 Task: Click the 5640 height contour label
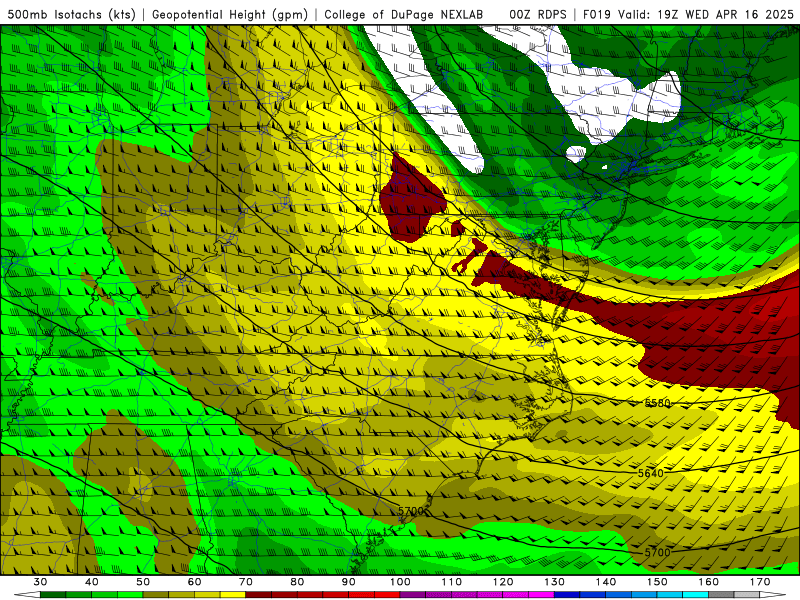coord(651,473)
